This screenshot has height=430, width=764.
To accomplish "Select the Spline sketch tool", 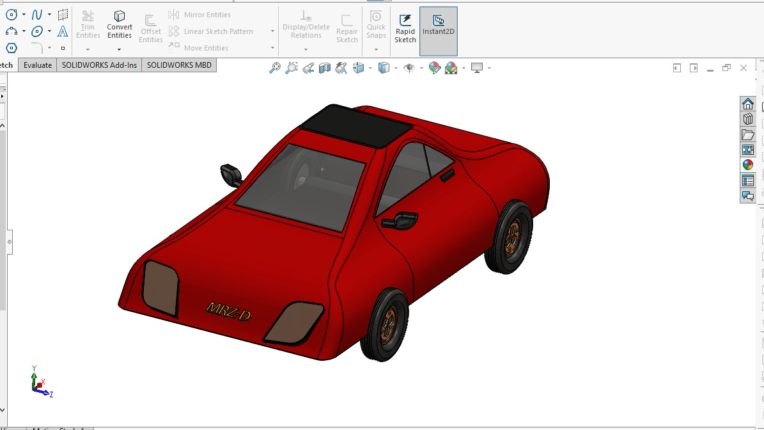I will tap(37, 15).
